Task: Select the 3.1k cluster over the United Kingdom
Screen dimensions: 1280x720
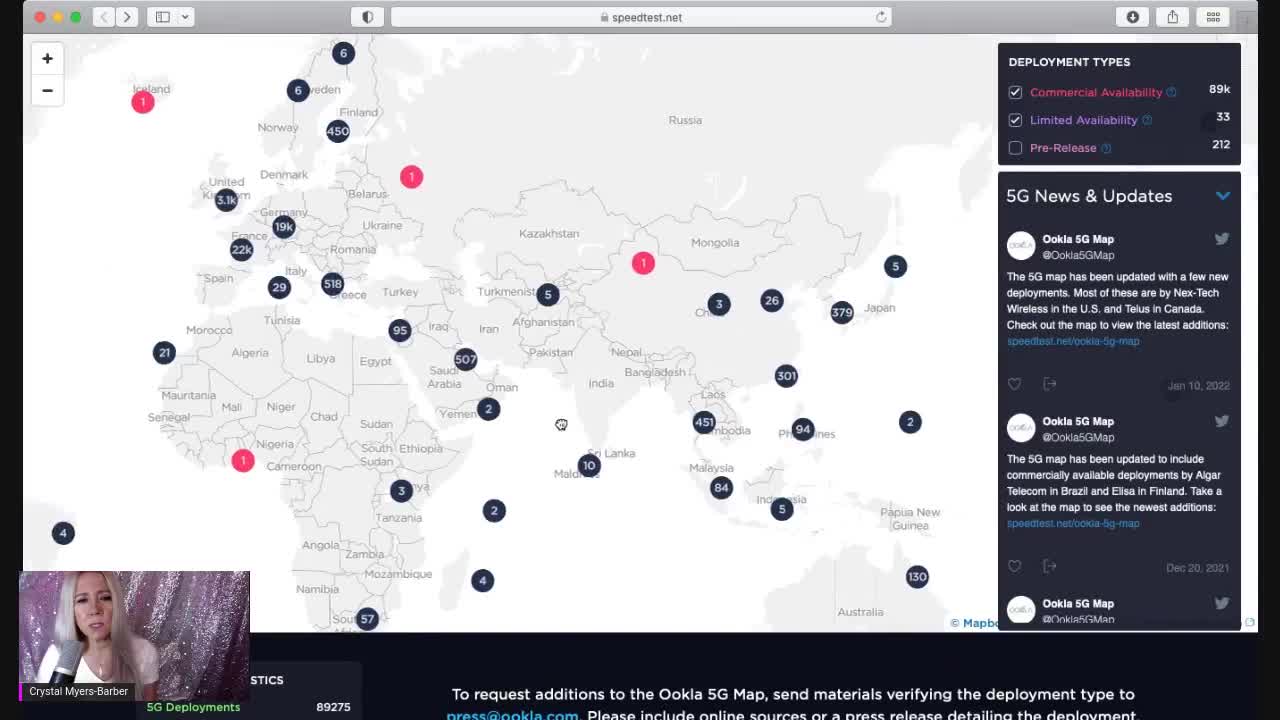Action: (x=226, y=200)
